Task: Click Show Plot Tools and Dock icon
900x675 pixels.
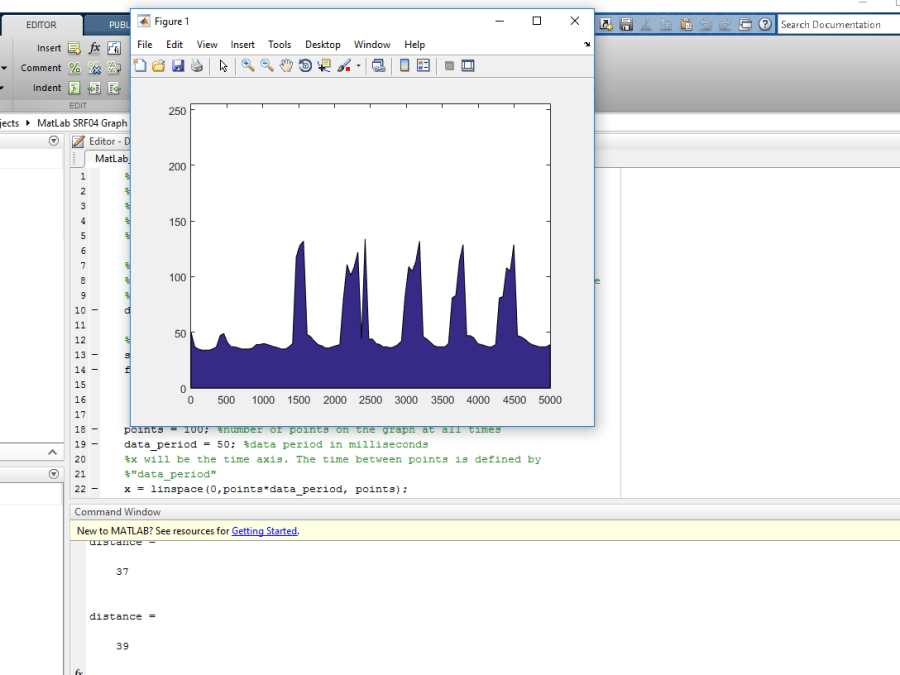Action: (x=468, y=65)
